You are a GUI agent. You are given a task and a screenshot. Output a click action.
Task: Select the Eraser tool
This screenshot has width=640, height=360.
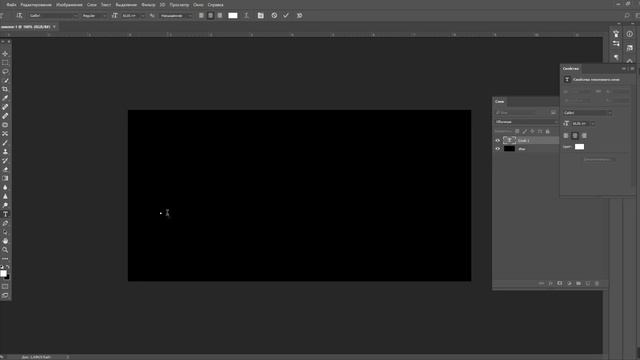5,170
